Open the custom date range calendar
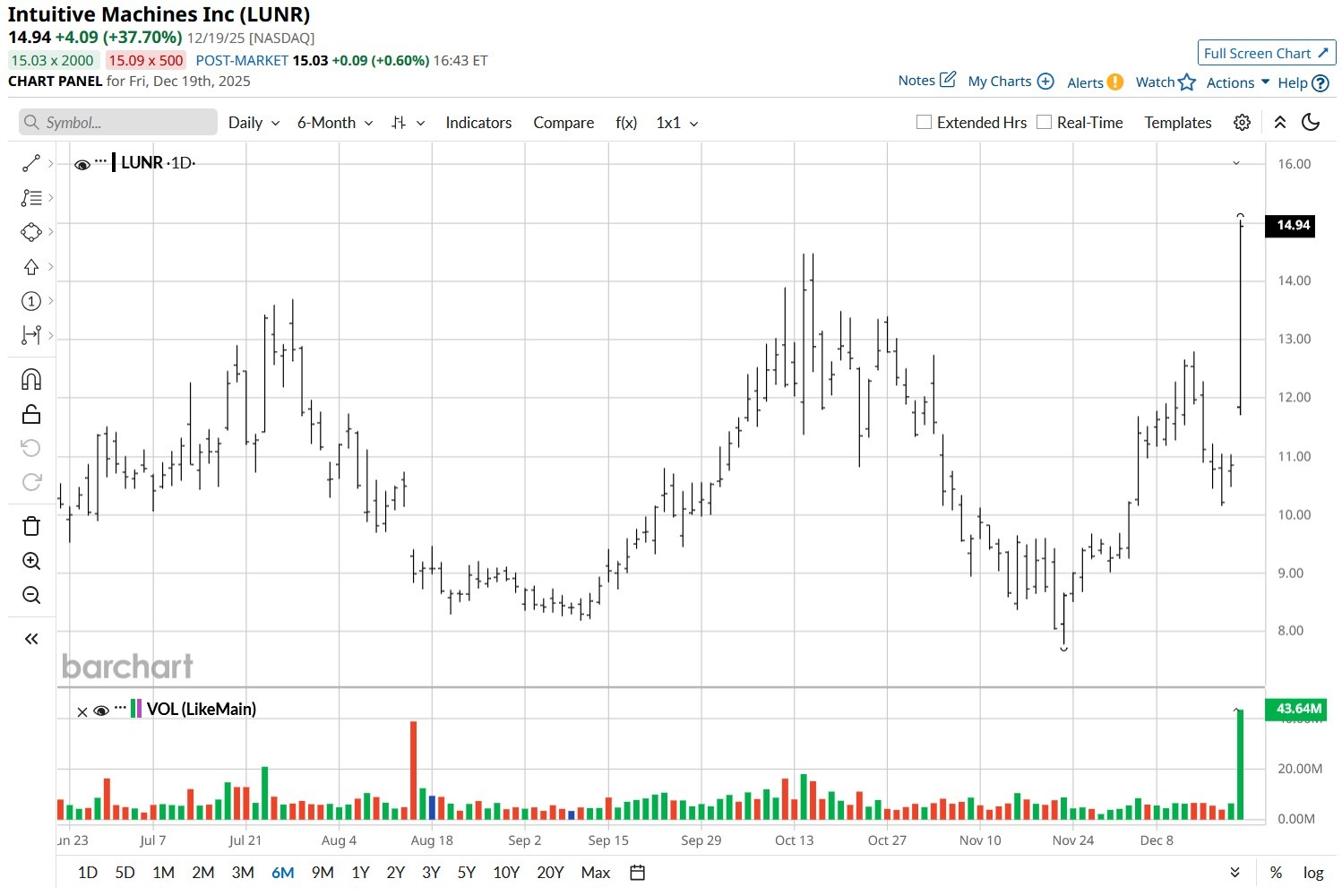The width and height of the screenshot is (1342, 896). pos(638,873)
